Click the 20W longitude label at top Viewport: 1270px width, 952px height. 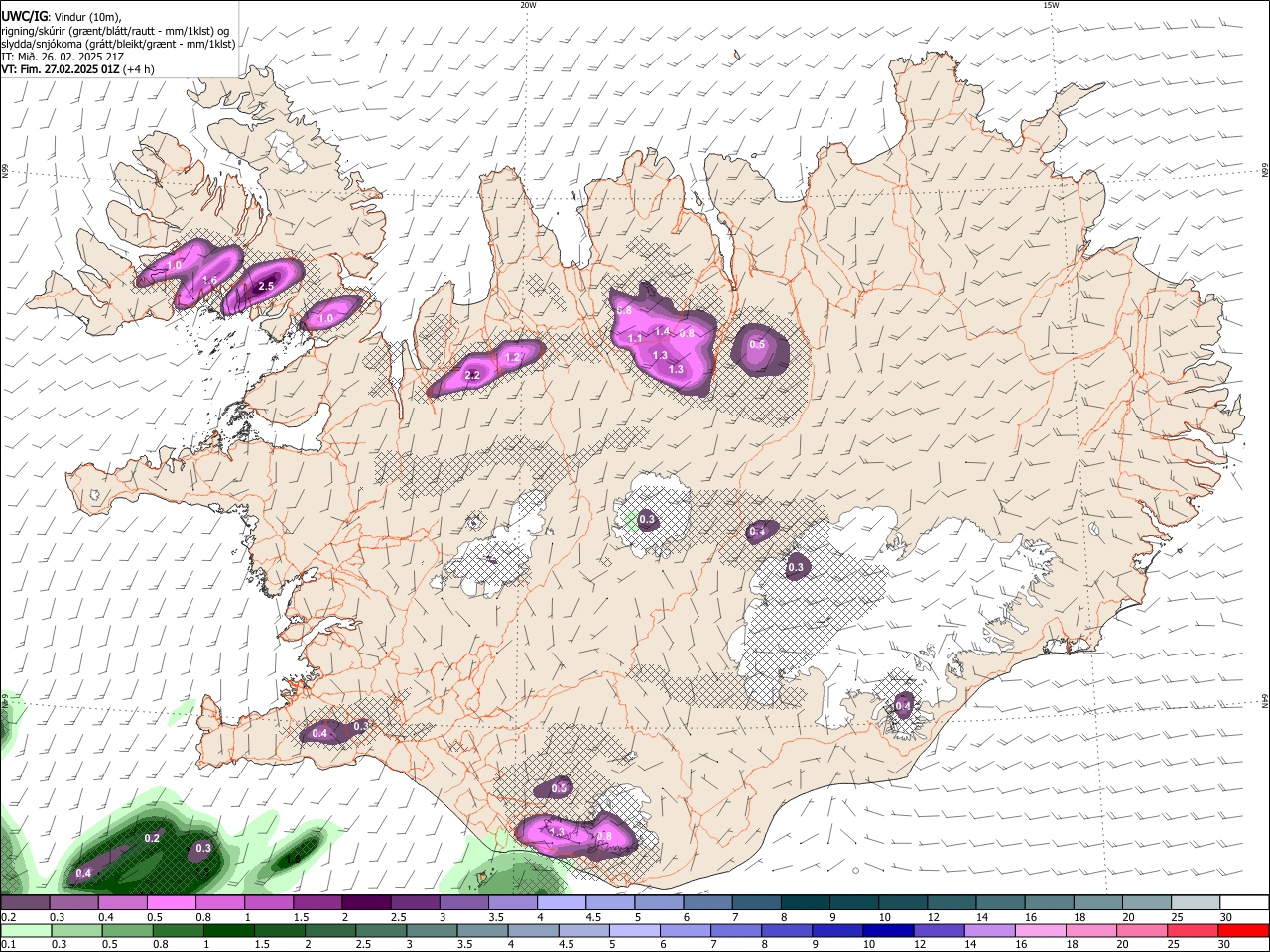(528, 5)
